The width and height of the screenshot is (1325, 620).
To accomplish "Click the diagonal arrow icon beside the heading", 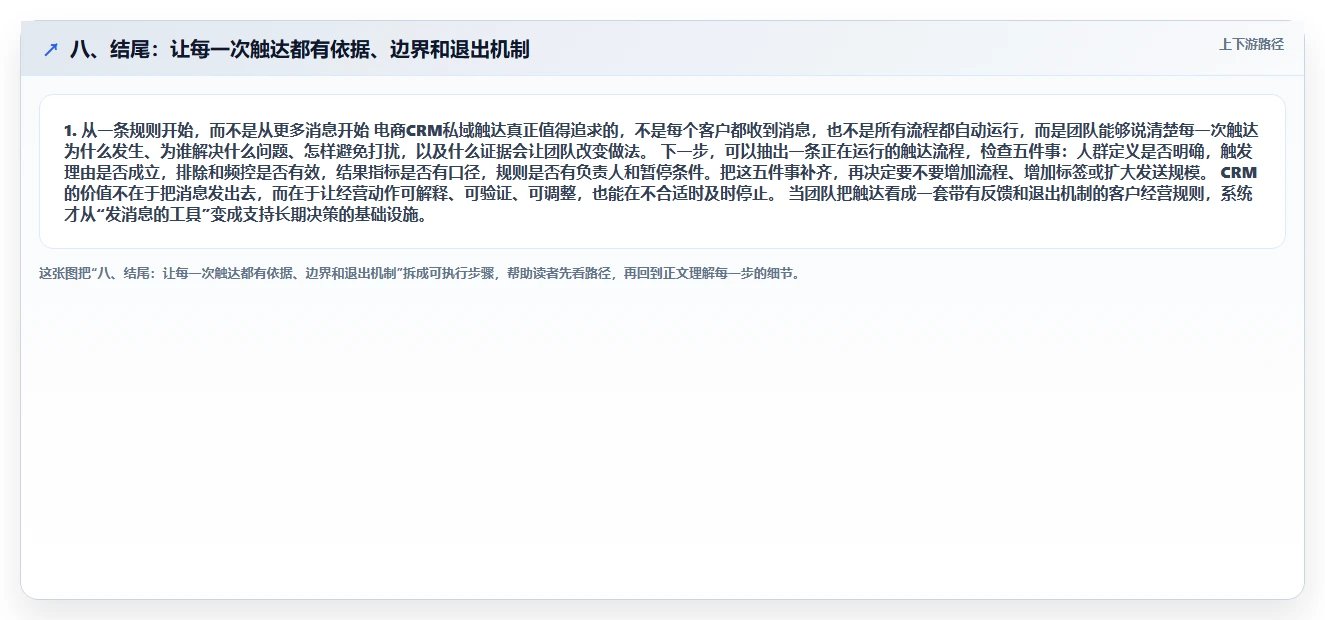I will 51,49.
